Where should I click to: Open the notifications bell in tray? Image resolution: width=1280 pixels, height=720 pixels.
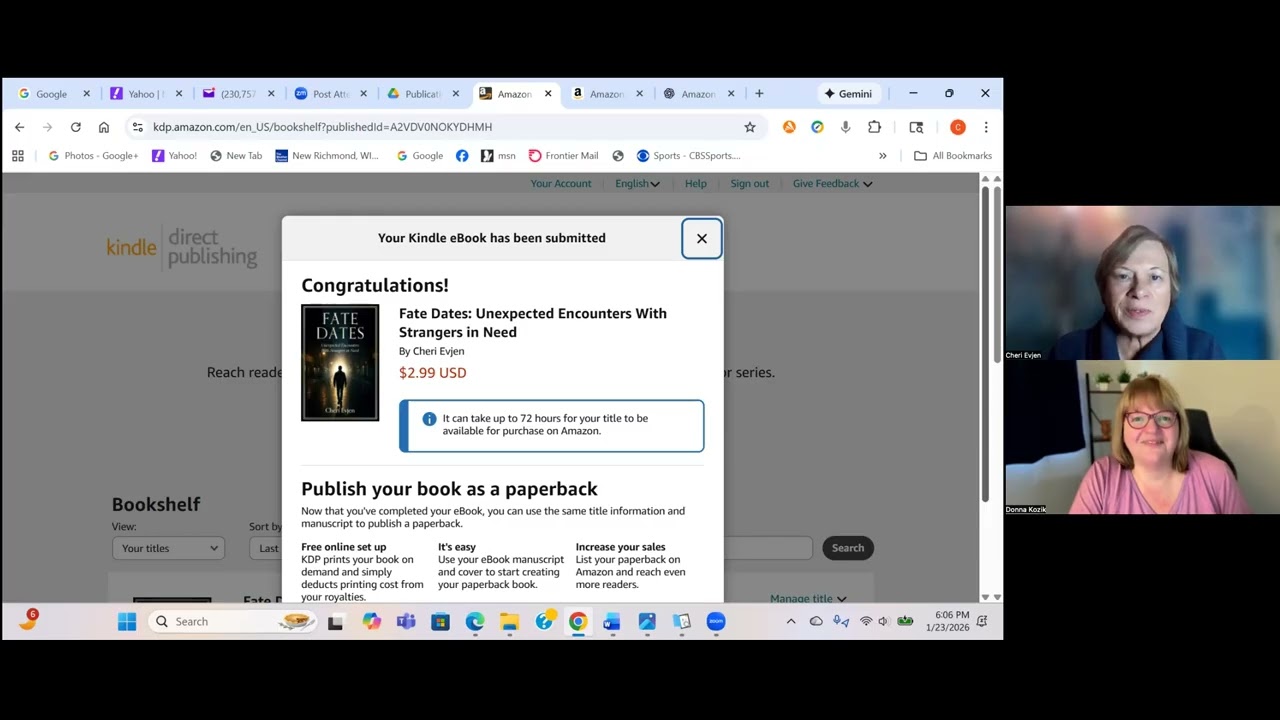coord(982,621)
